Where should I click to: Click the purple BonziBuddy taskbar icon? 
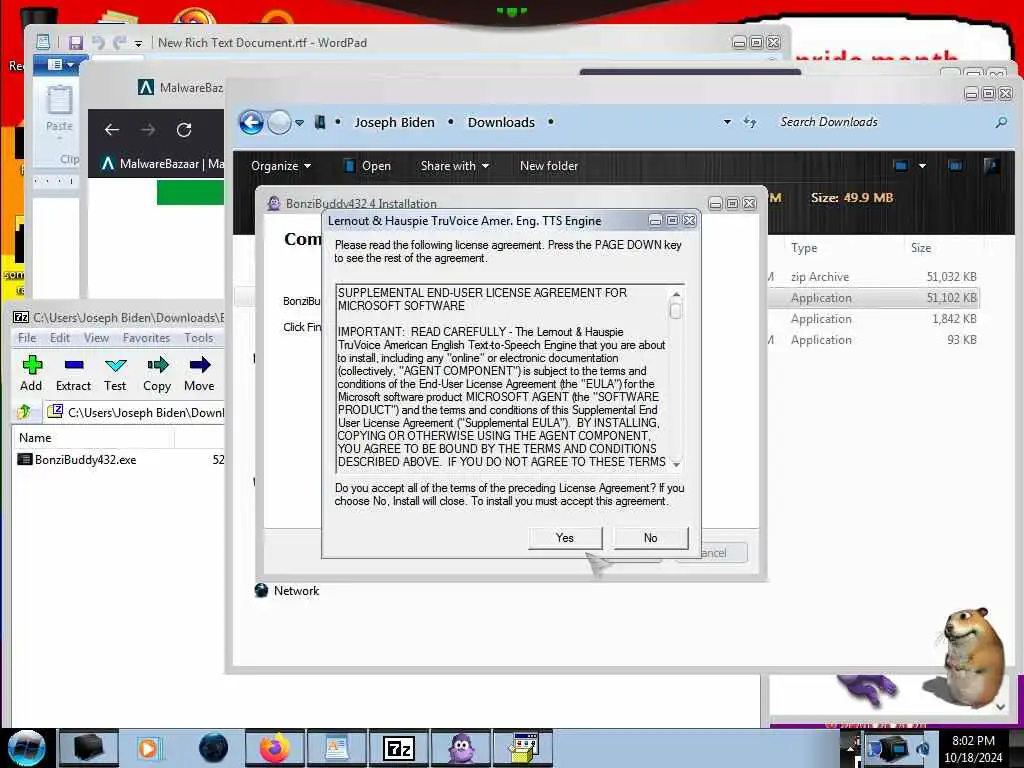(x=461, y=748)
